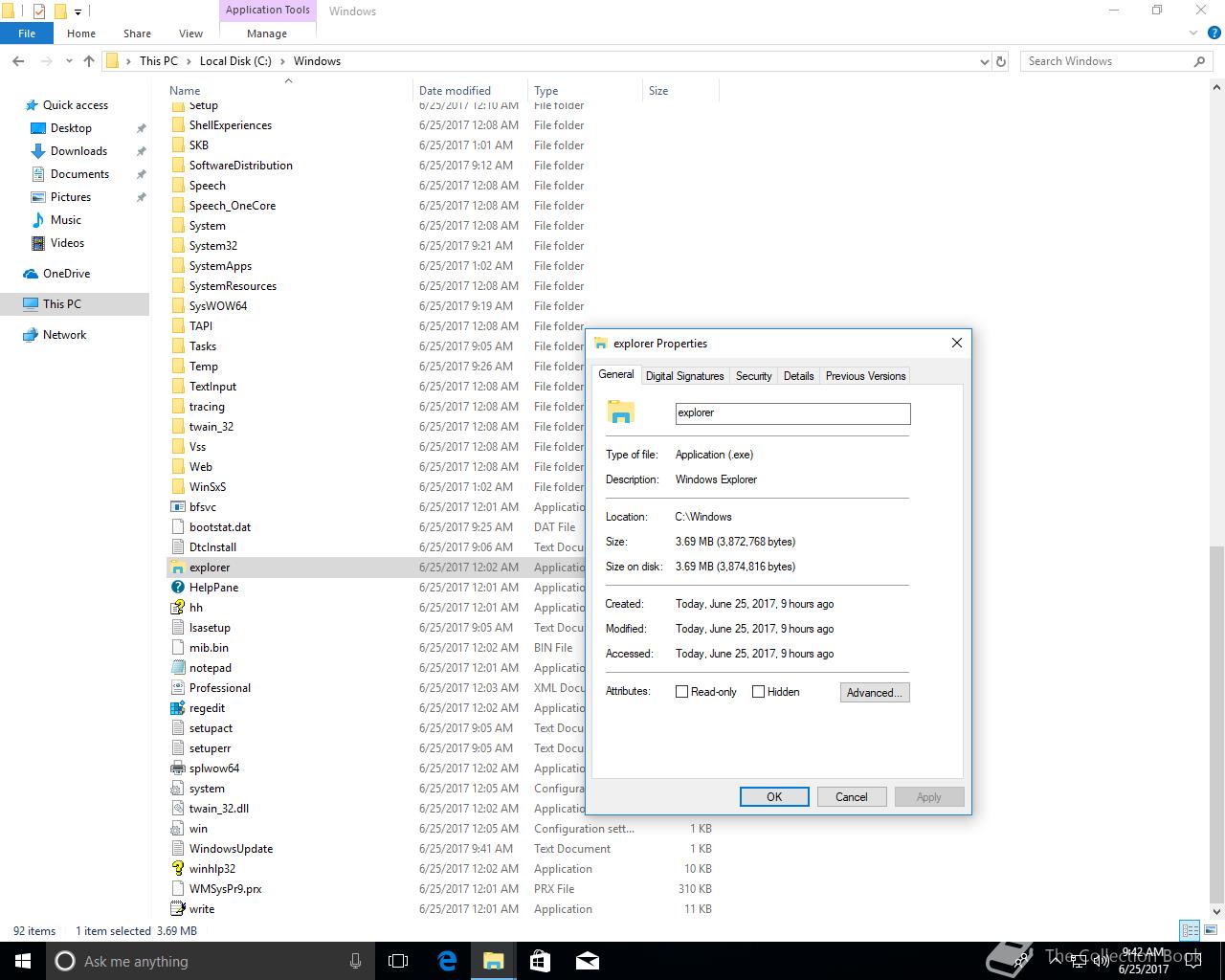Open Windows Start menu

pos(23,961)
